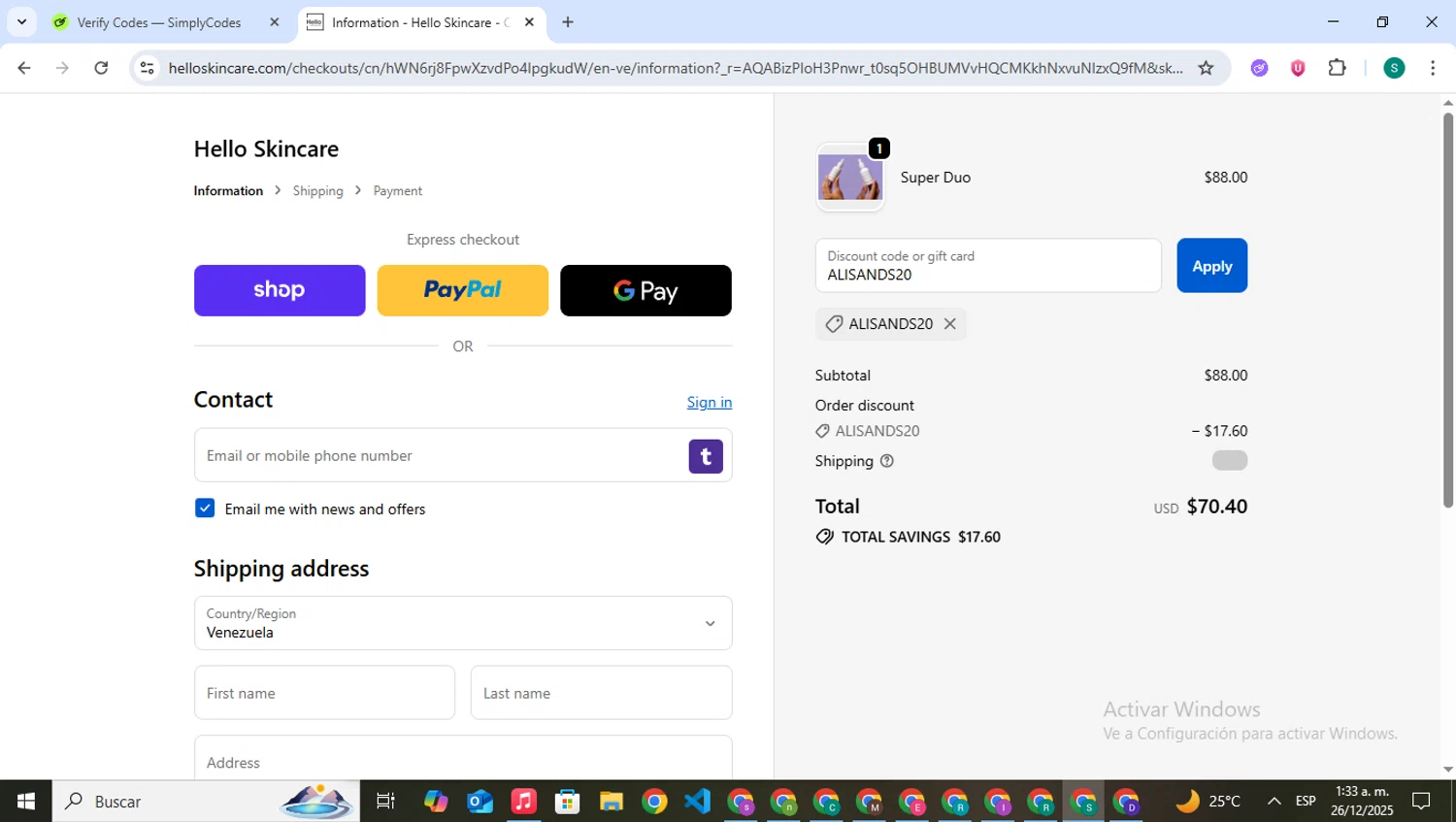
Task: Open Task View on the taskbar
Action: tap(385, 802)
